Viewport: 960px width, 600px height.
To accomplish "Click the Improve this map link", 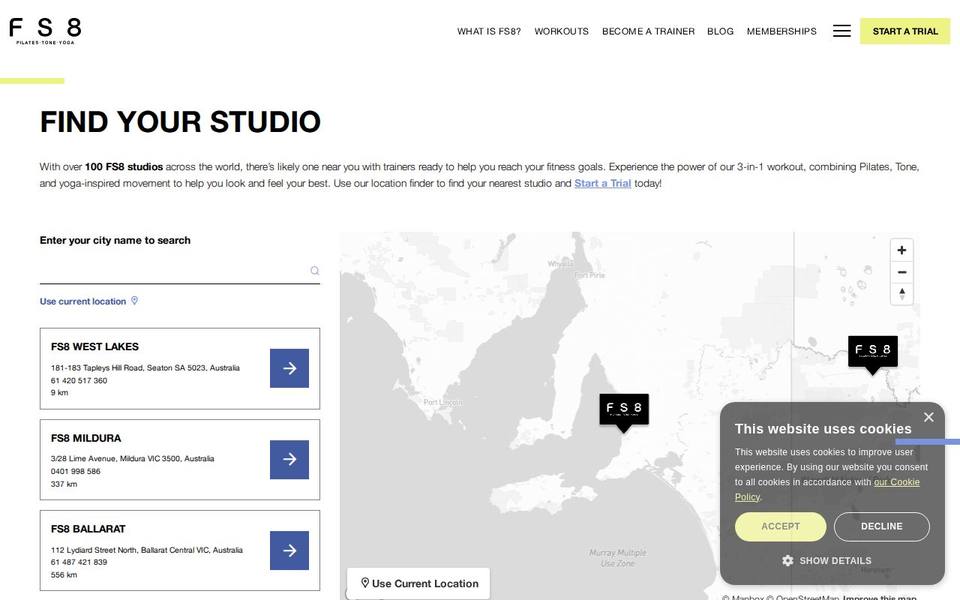I will (x=880, y=597).
